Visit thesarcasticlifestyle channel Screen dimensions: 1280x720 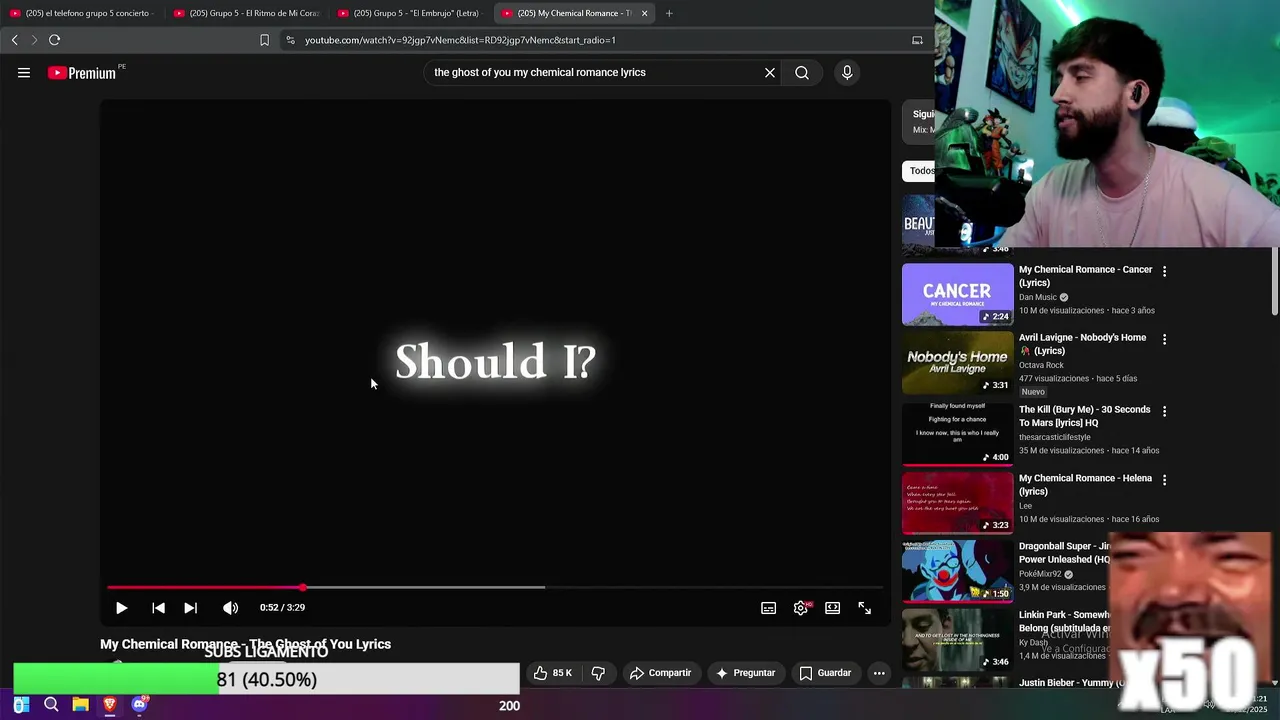point(1054,437)
